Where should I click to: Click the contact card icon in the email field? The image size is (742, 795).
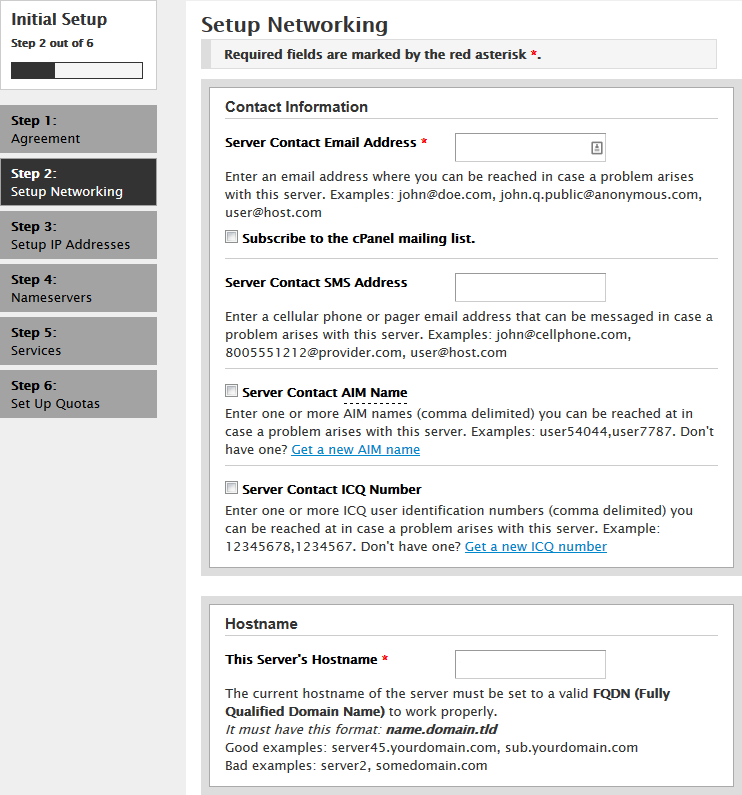tap(596, 148)
